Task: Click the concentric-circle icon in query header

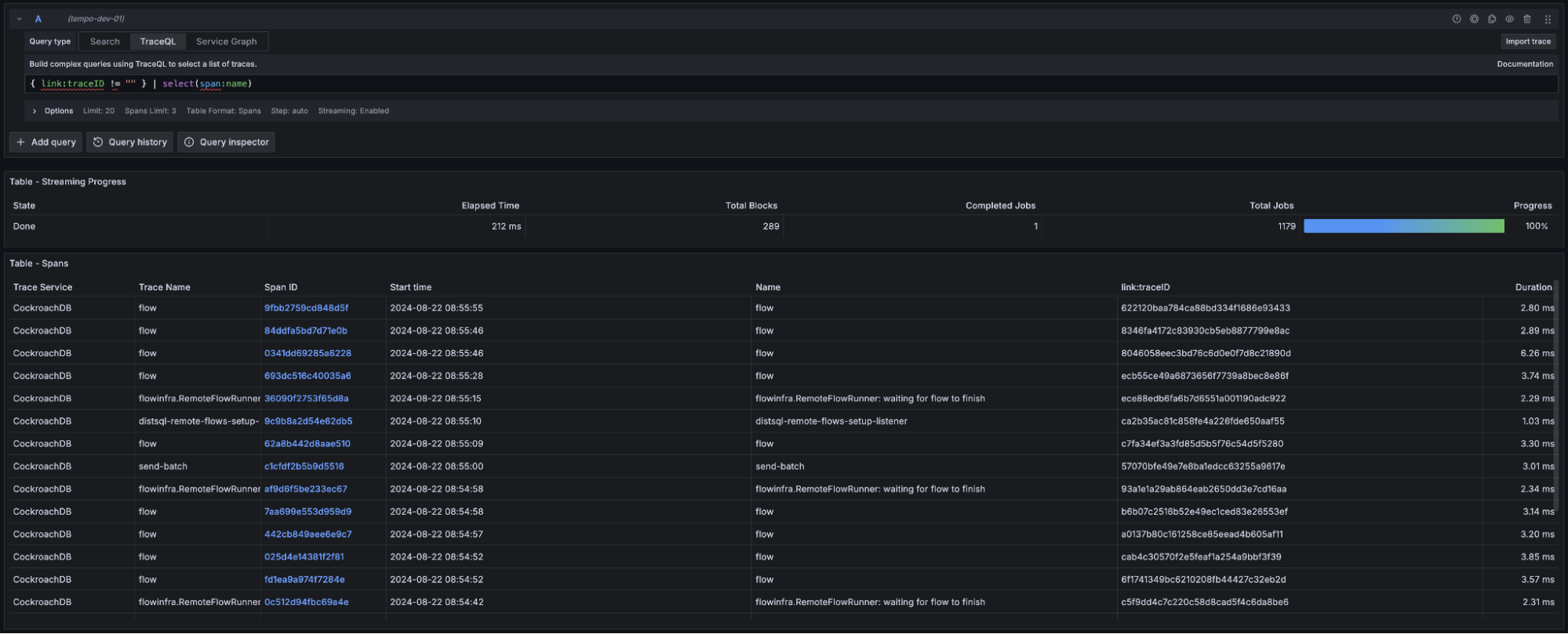Action: tap(1474, 19)
